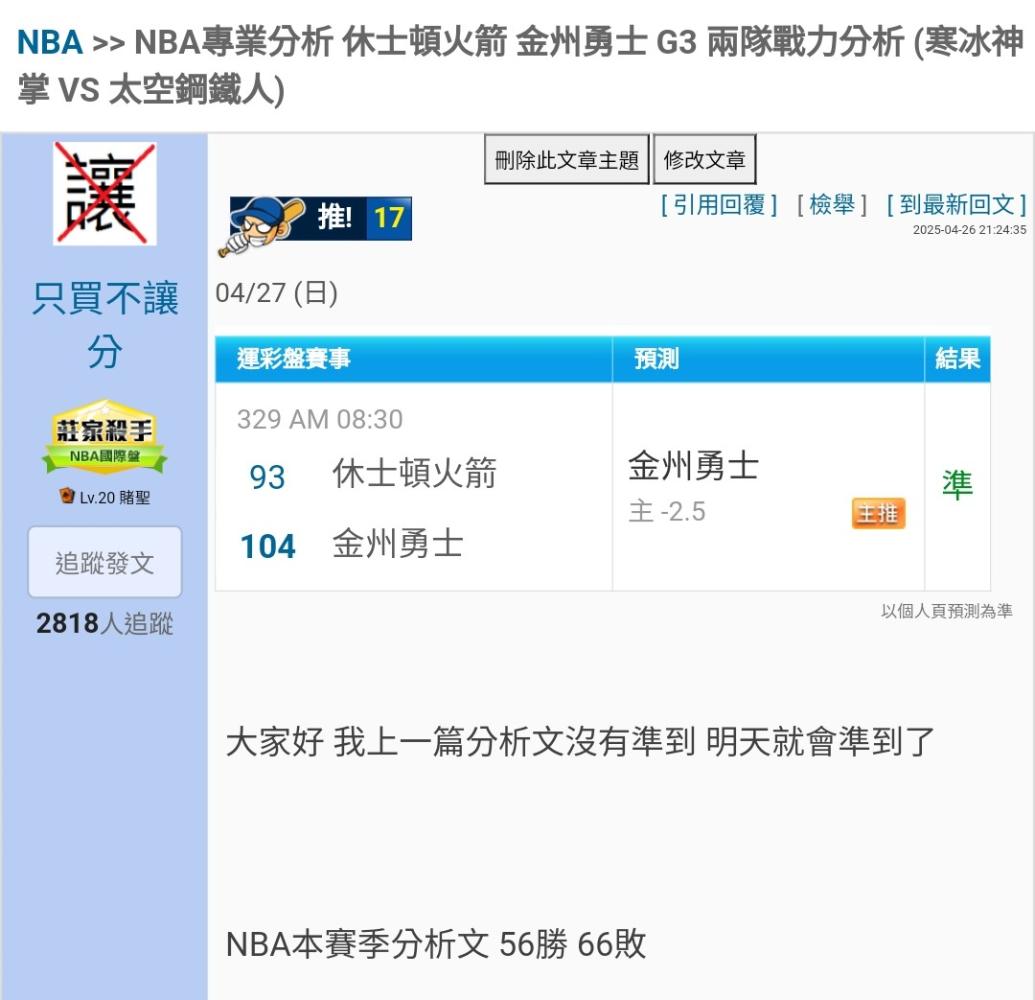Open the NBA board breadcrumb link
This screenshot has width=1035, height=1000.
(x=50, y=42)
